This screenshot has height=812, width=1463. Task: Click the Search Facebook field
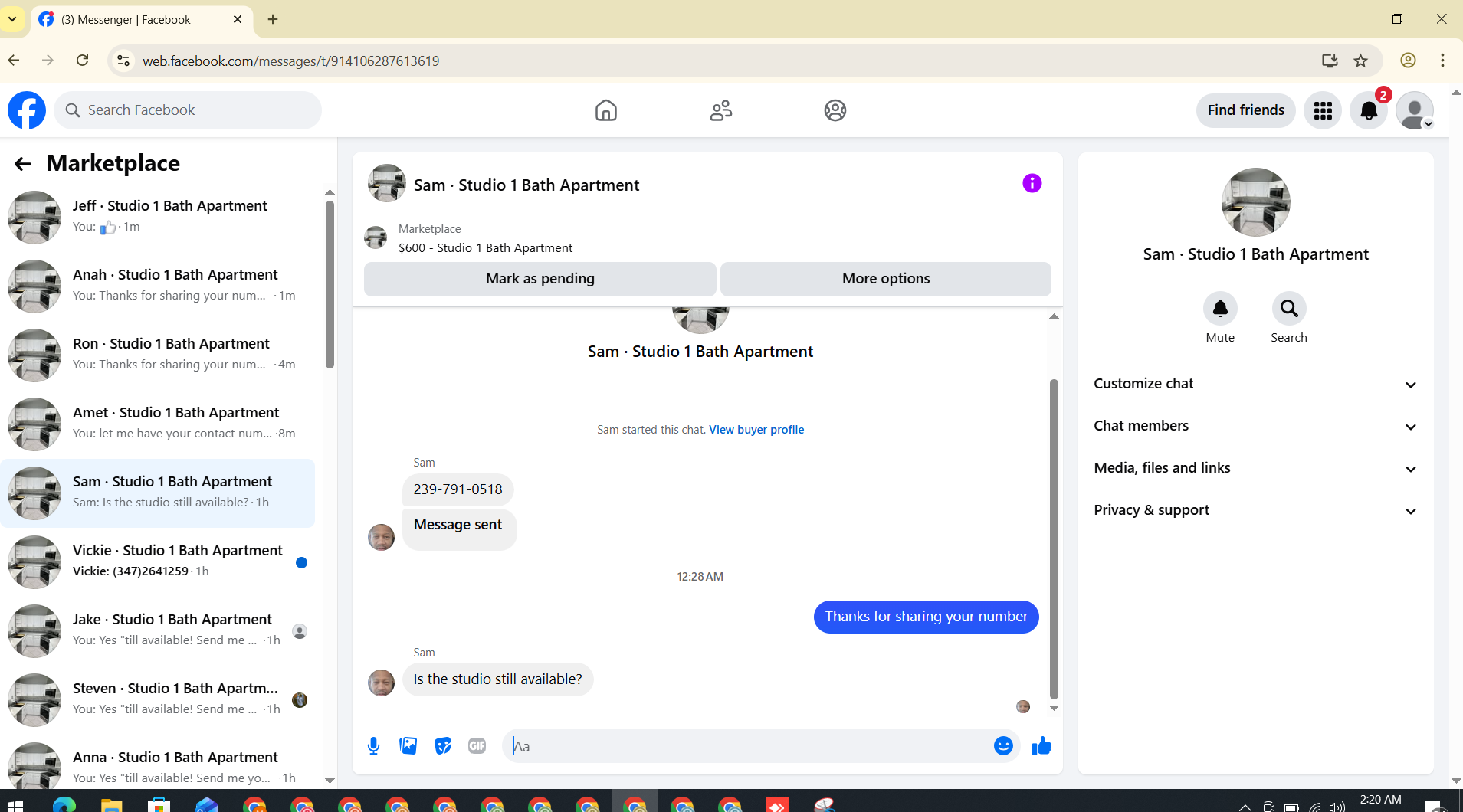pos(188,110)
